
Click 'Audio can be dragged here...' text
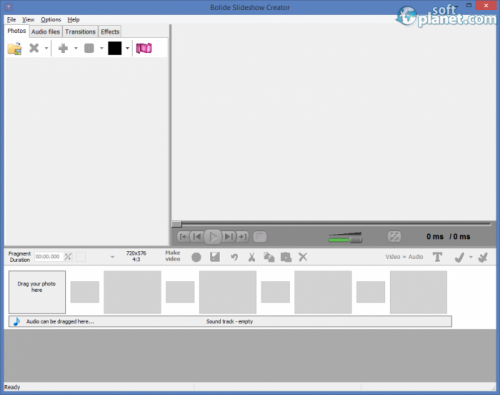[x=60, y=322]
